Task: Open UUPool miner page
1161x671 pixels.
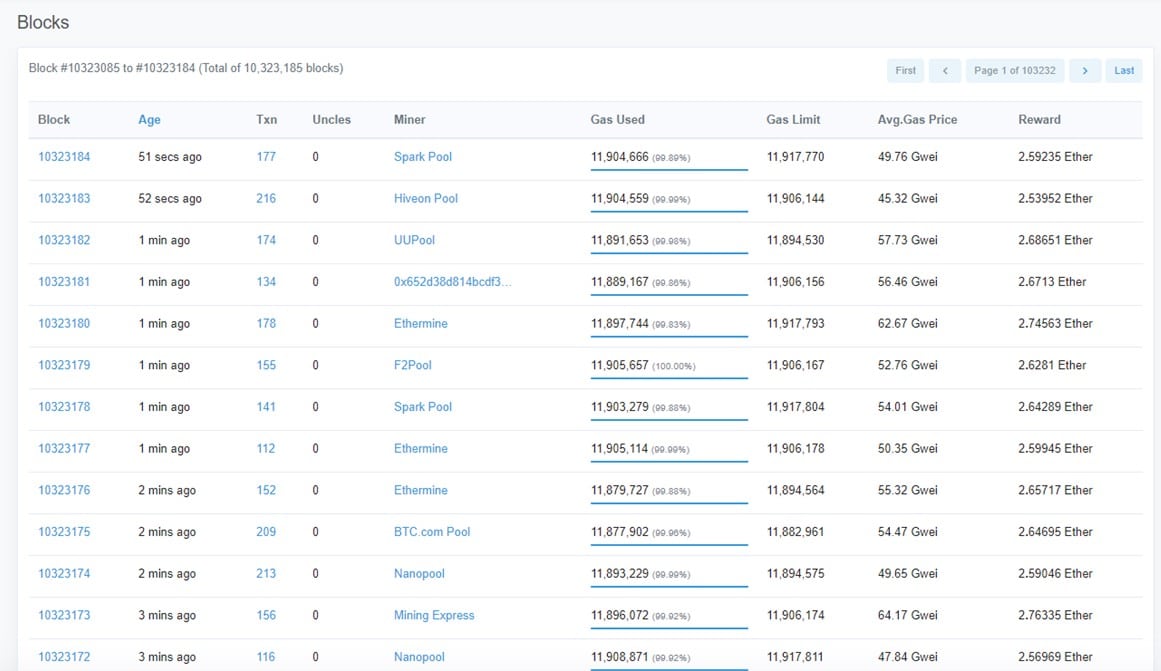Action: tap(414, 240)
